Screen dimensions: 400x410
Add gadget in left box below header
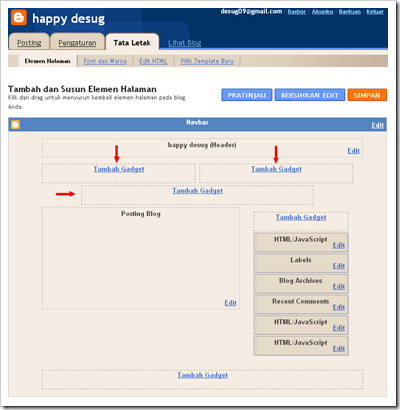(x=119, y=169)
